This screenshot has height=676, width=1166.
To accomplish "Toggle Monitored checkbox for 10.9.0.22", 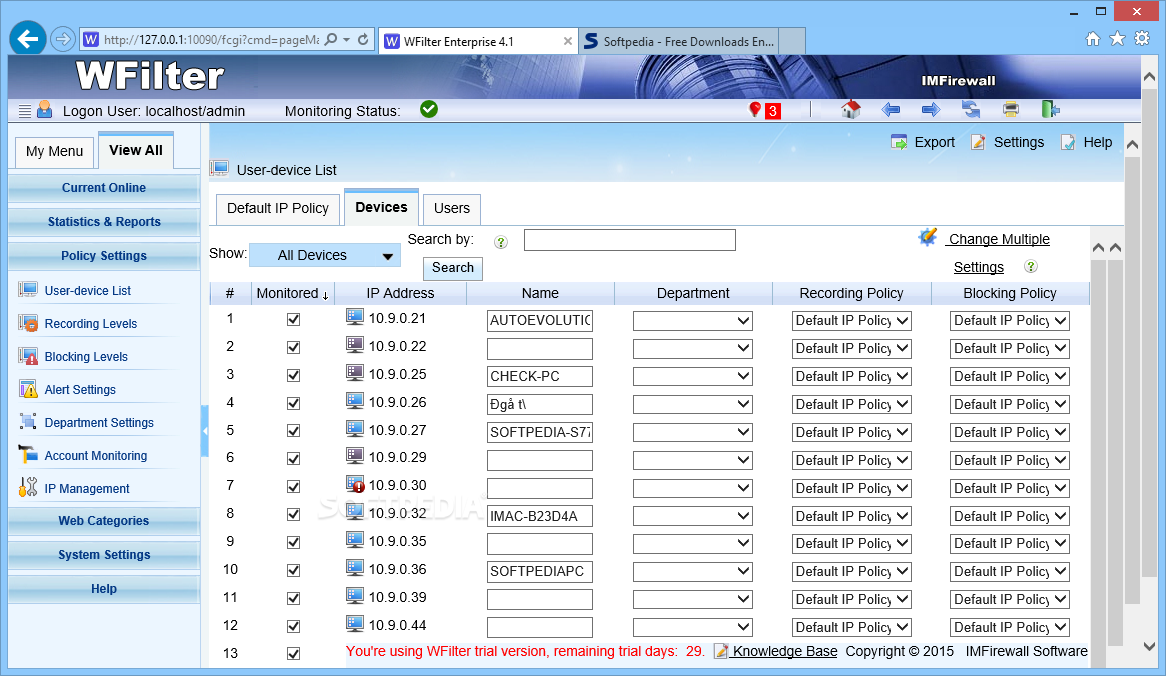I will click(294, 347).
